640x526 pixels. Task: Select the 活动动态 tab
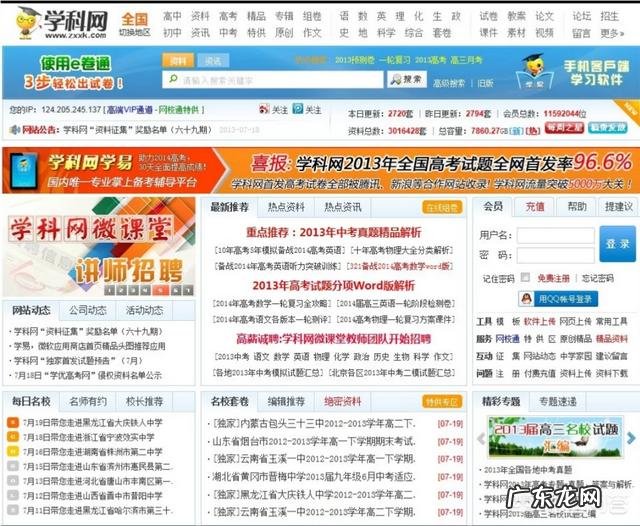[x=144, y=311]
